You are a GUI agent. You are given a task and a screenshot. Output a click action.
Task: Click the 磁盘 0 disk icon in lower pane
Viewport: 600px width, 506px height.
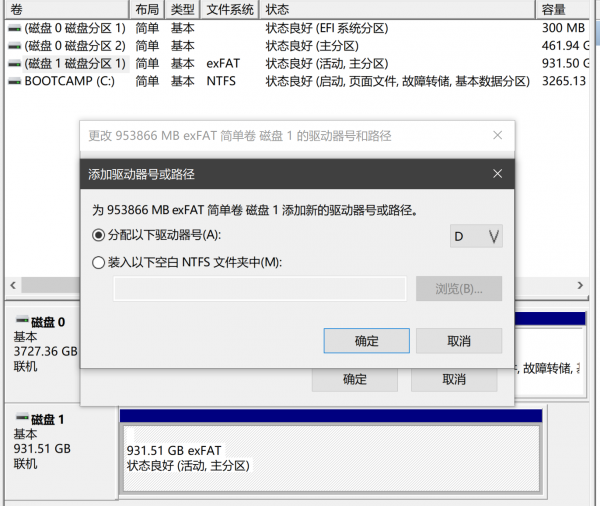point(21,322)
